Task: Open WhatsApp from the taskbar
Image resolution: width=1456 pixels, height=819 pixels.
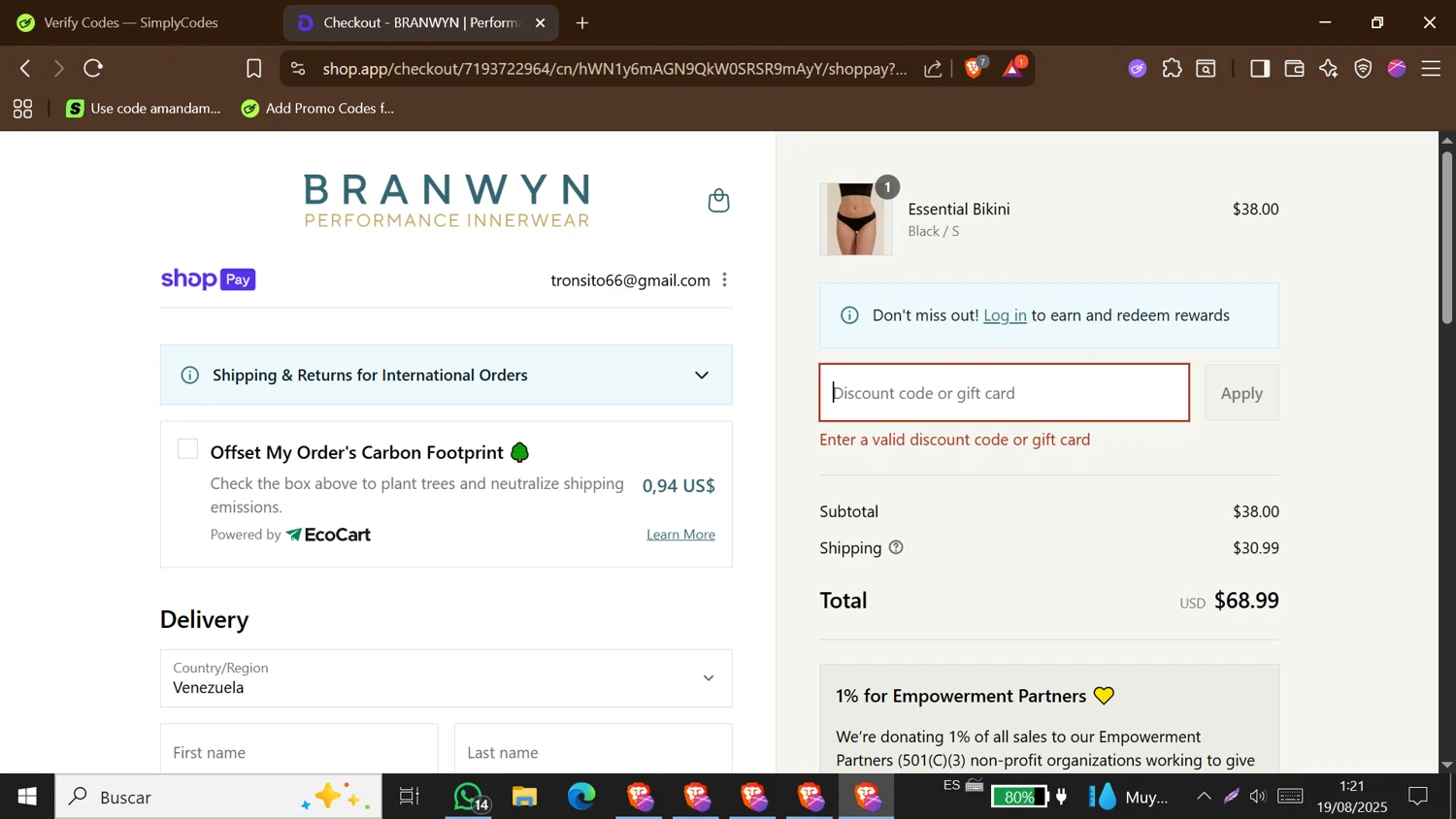Action: tap(471, 797)
